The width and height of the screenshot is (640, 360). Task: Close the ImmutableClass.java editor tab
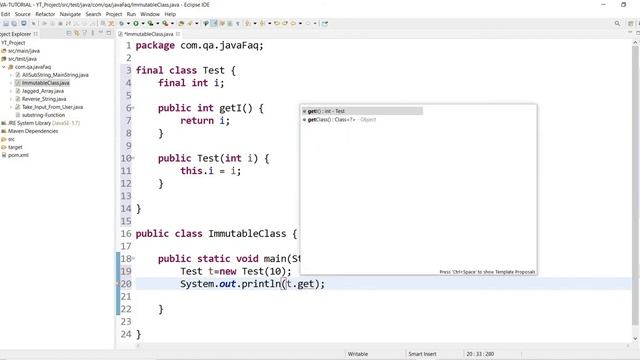tap(178, 34)
